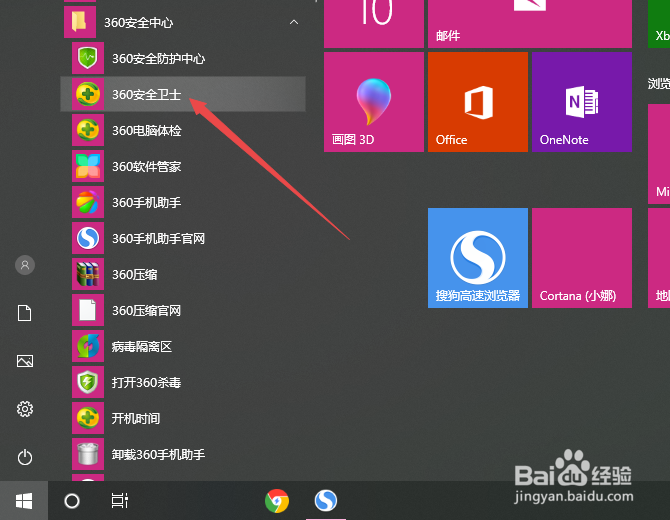Click the 卸载360手机助手 trash icon

click(88, 454)
